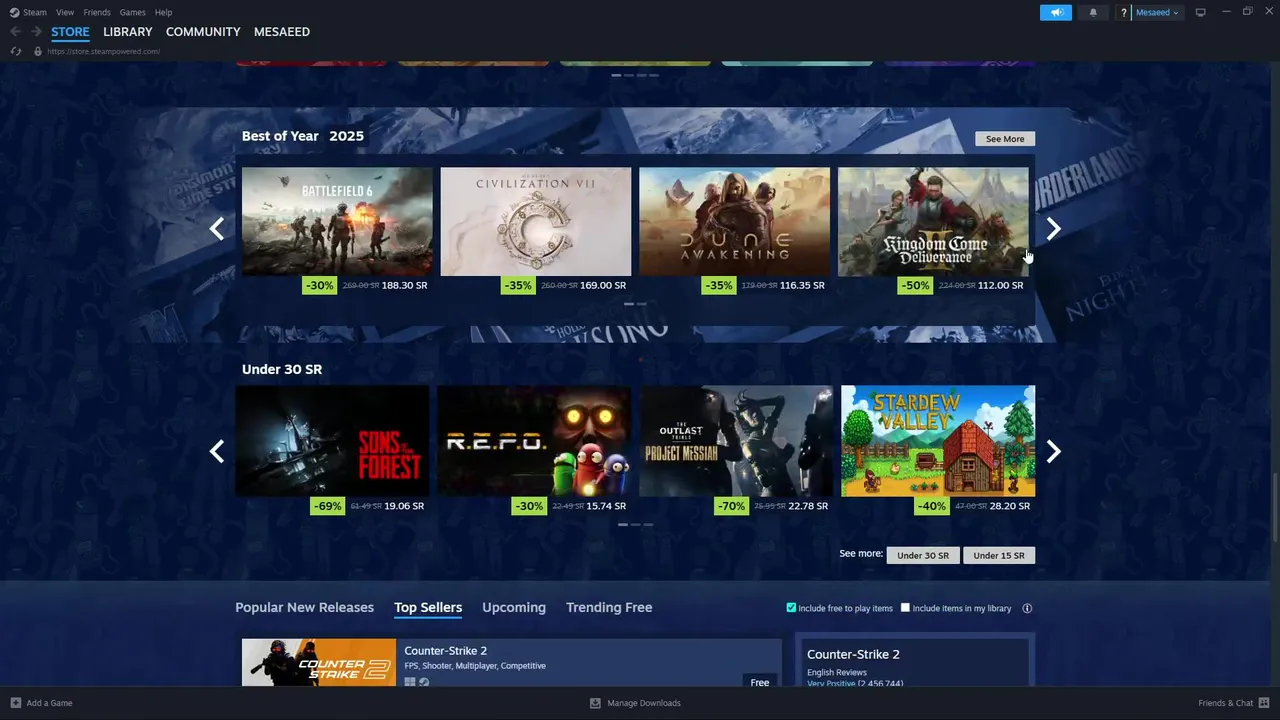Expand the Mesaeed account dropdown
The height and width of the screenshot is (720, 1280).
point(1157,12)
